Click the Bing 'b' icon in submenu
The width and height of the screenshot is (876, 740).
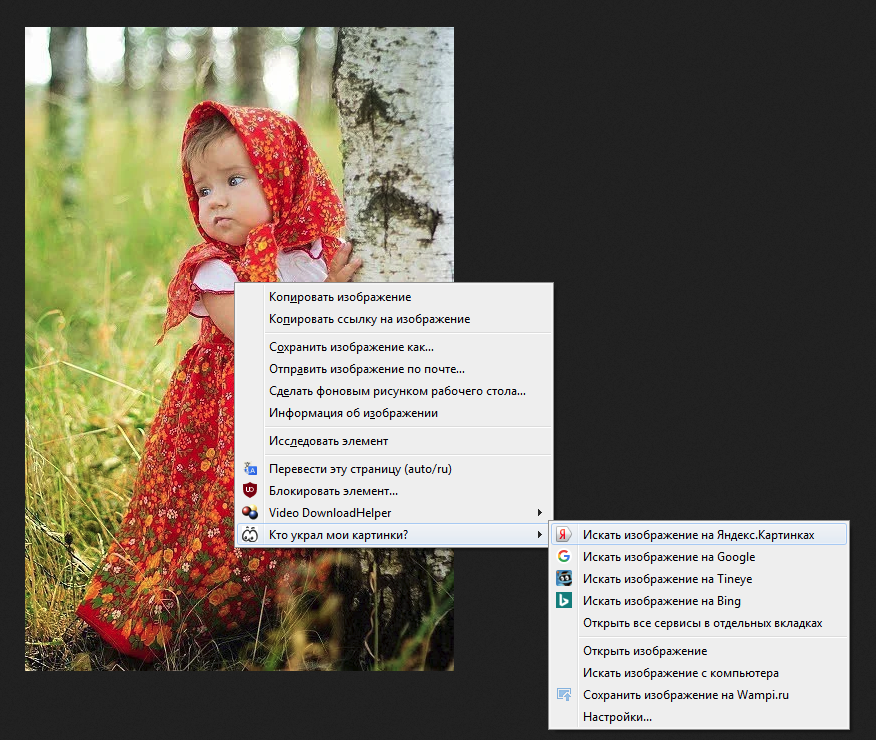click(564, 600)
